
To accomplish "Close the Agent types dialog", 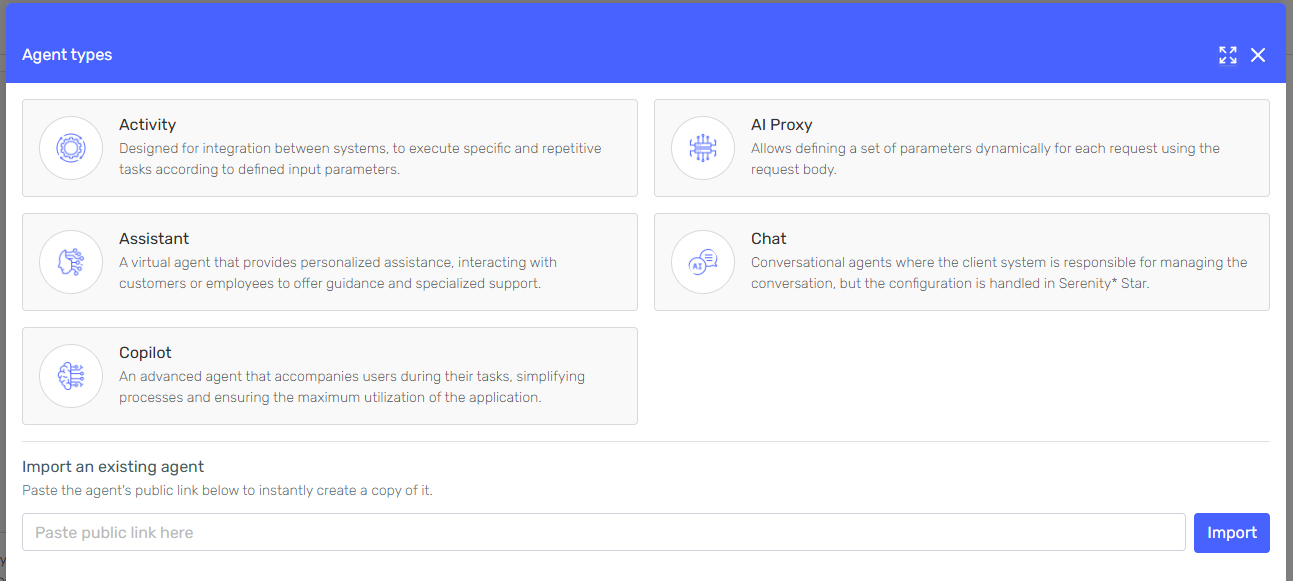I will click(x=1258, y=55).
